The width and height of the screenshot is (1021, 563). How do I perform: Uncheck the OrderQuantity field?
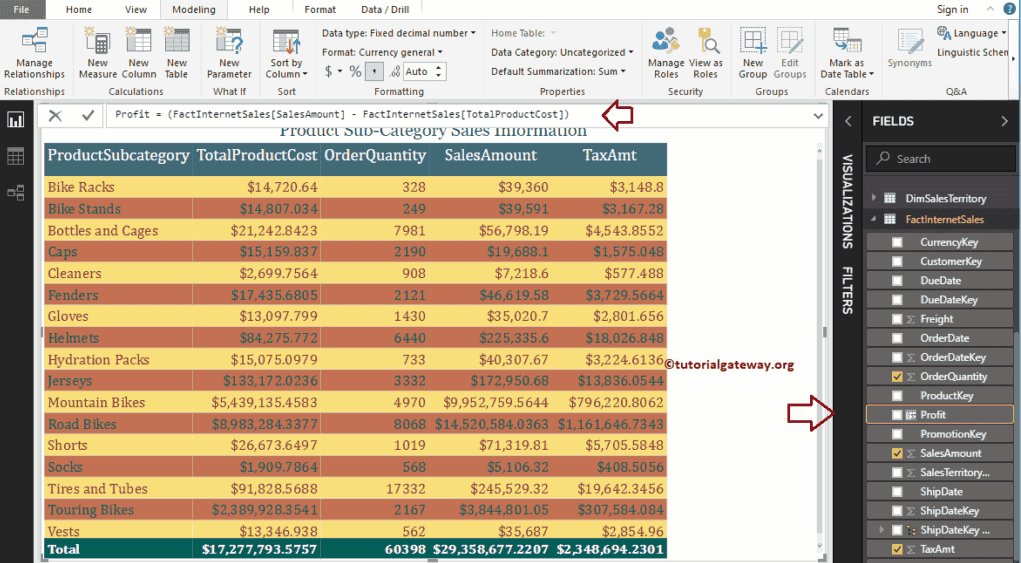(x=897, y=377)
